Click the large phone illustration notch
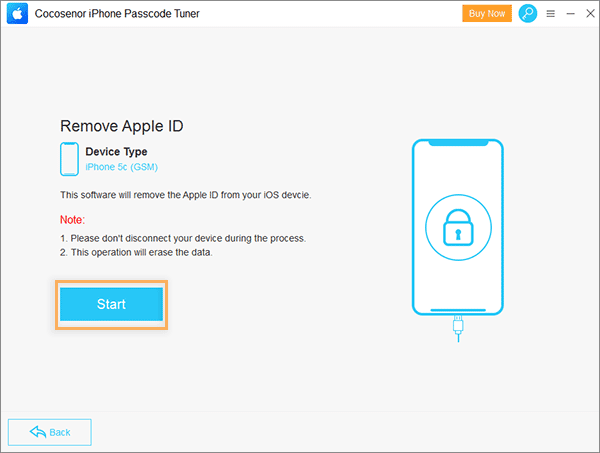Image resolution: width=600 pixels, height=453 pixels. point(458,143)
